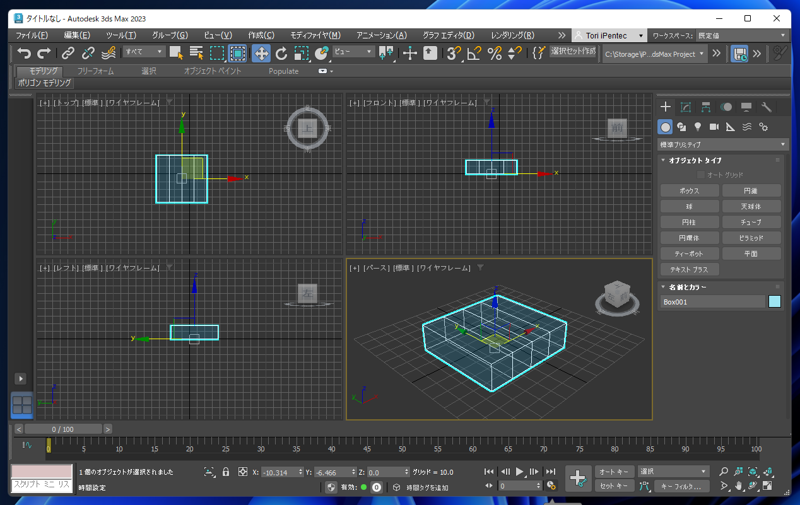Open the ツール(T) menu
Image resolution: width=800 pixels, height=505 pixels.
click(x=121, y=35)
